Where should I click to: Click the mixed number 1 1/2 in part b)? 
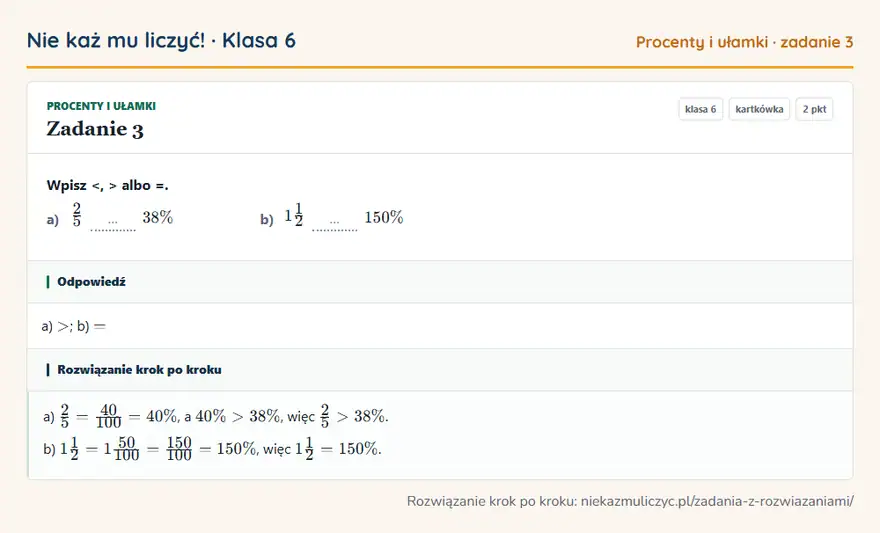(x=294, y=215)
